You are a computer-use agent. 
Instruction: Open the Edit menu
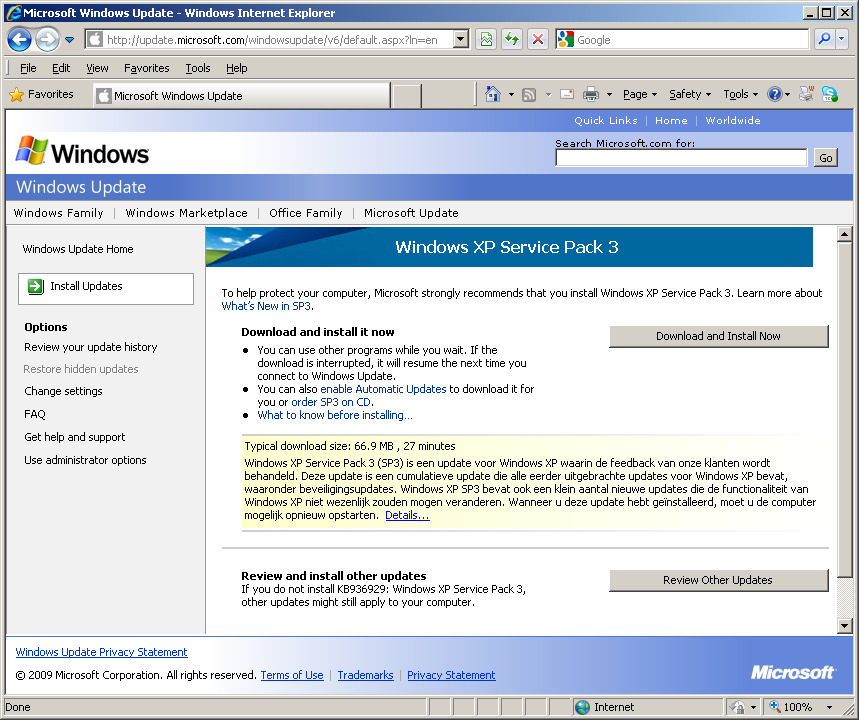pyautogui.click(x=61, y=68)
